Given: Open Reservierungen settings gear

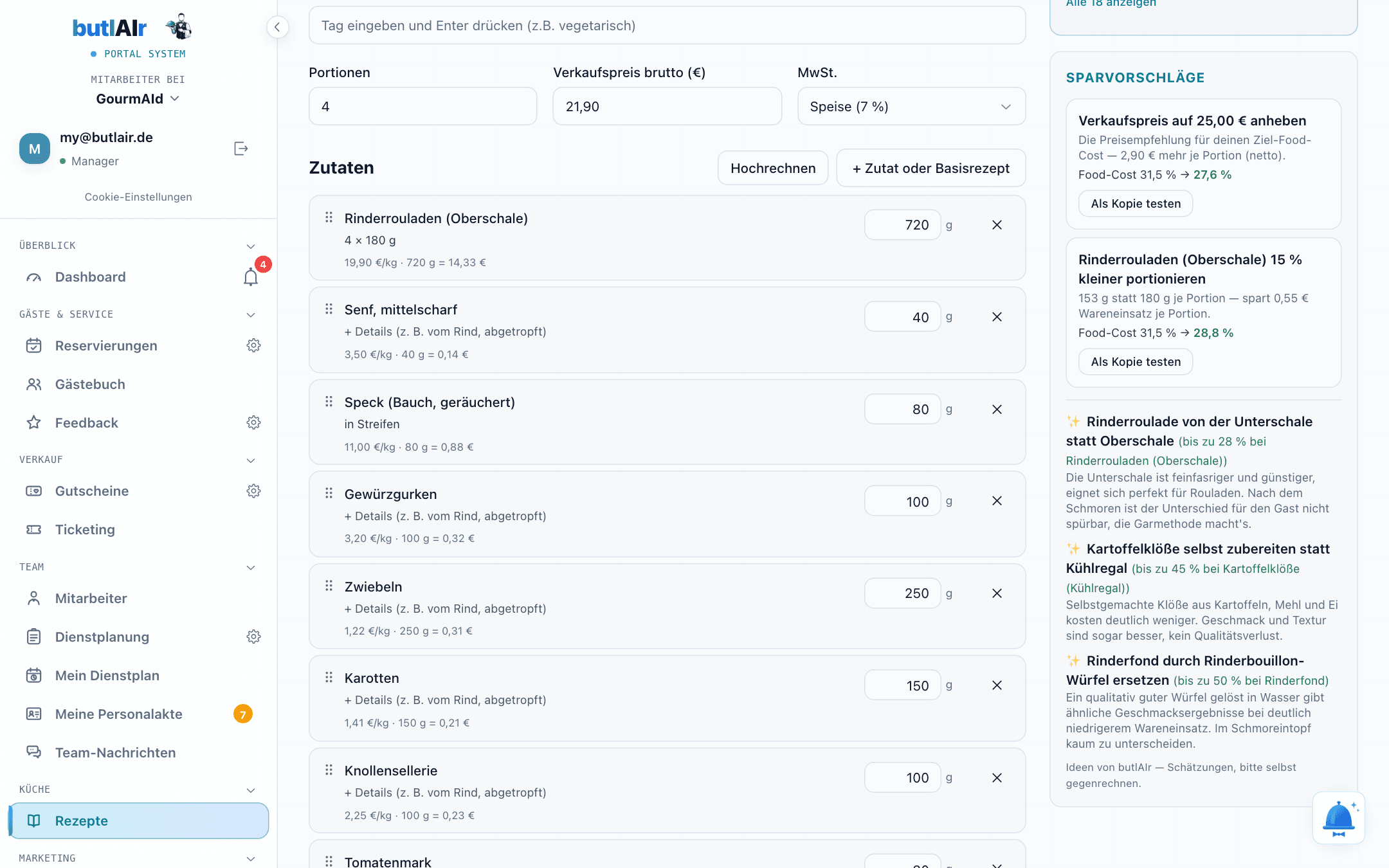Looking at the screenshot, I should point(253,346).
